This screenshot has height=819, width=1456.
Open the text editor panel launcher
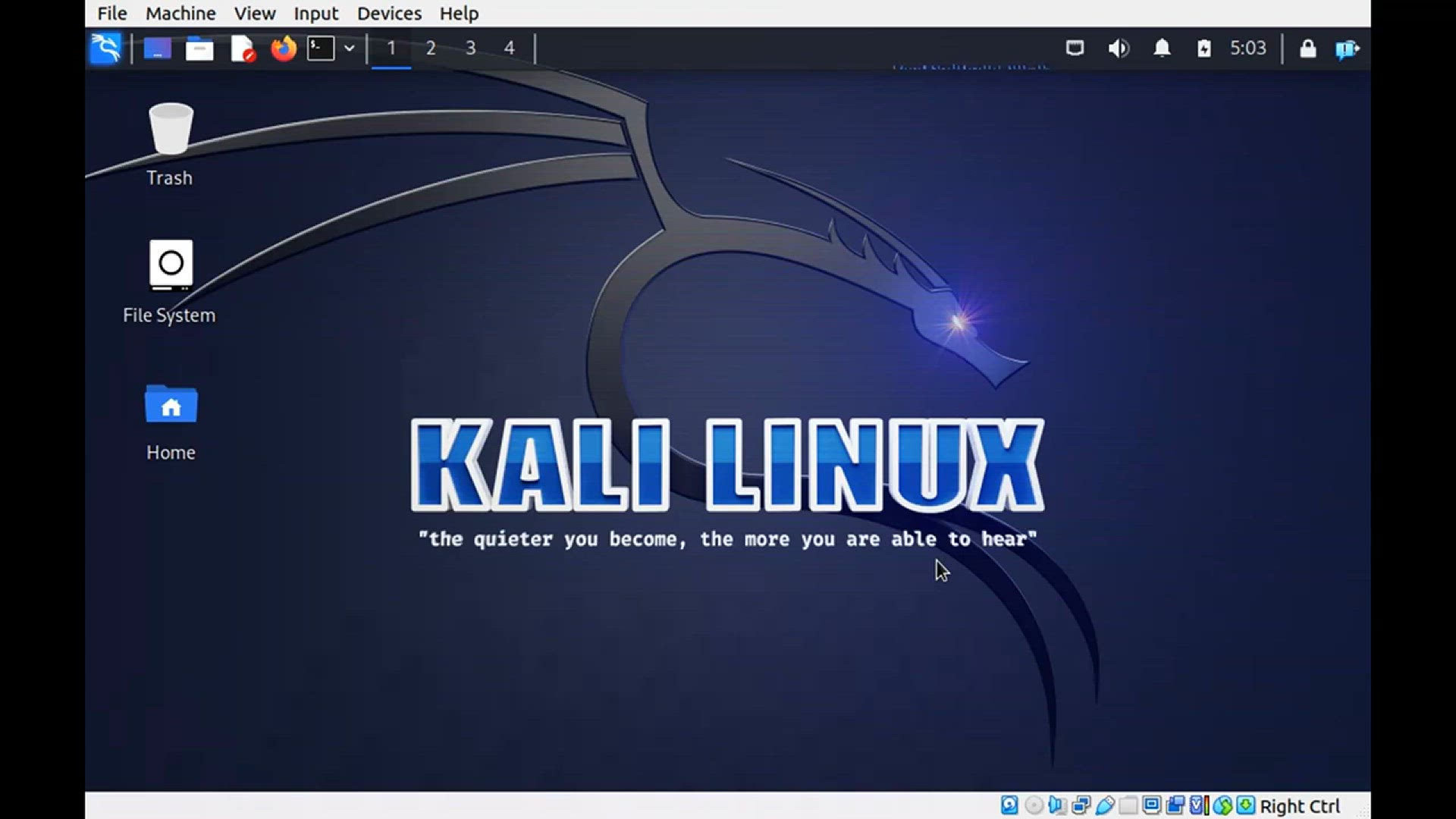click(242, 49)
